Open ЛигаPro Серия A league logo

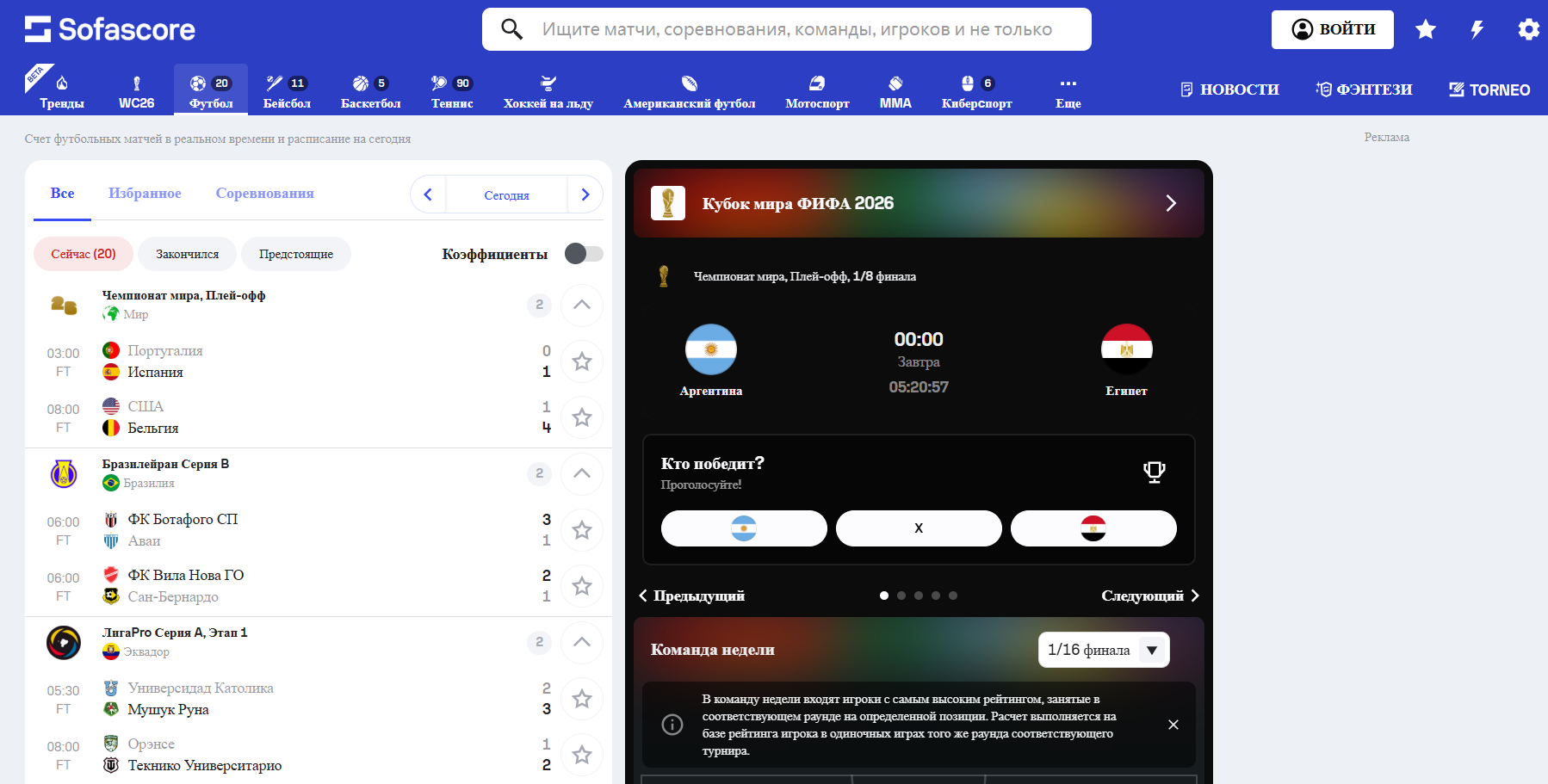coord(64,642)
